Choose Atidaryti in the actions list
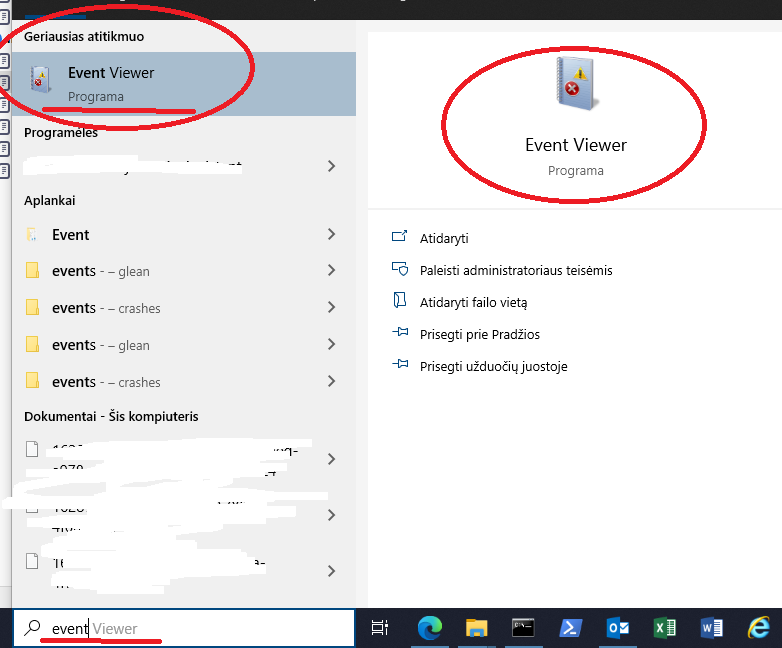 click(444, 238)
